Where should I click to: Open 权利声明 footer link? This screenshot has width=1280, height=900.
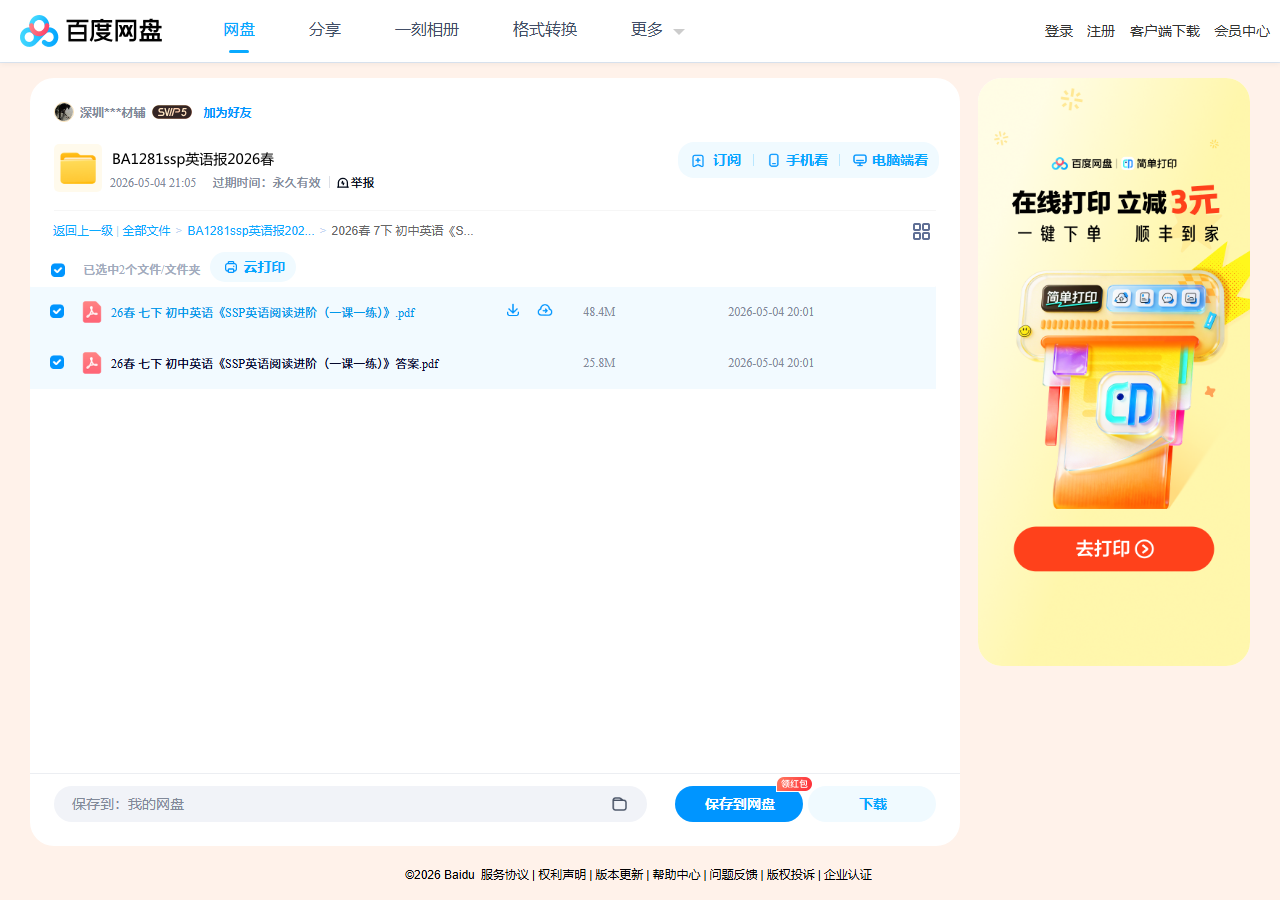tap(562, 875)
